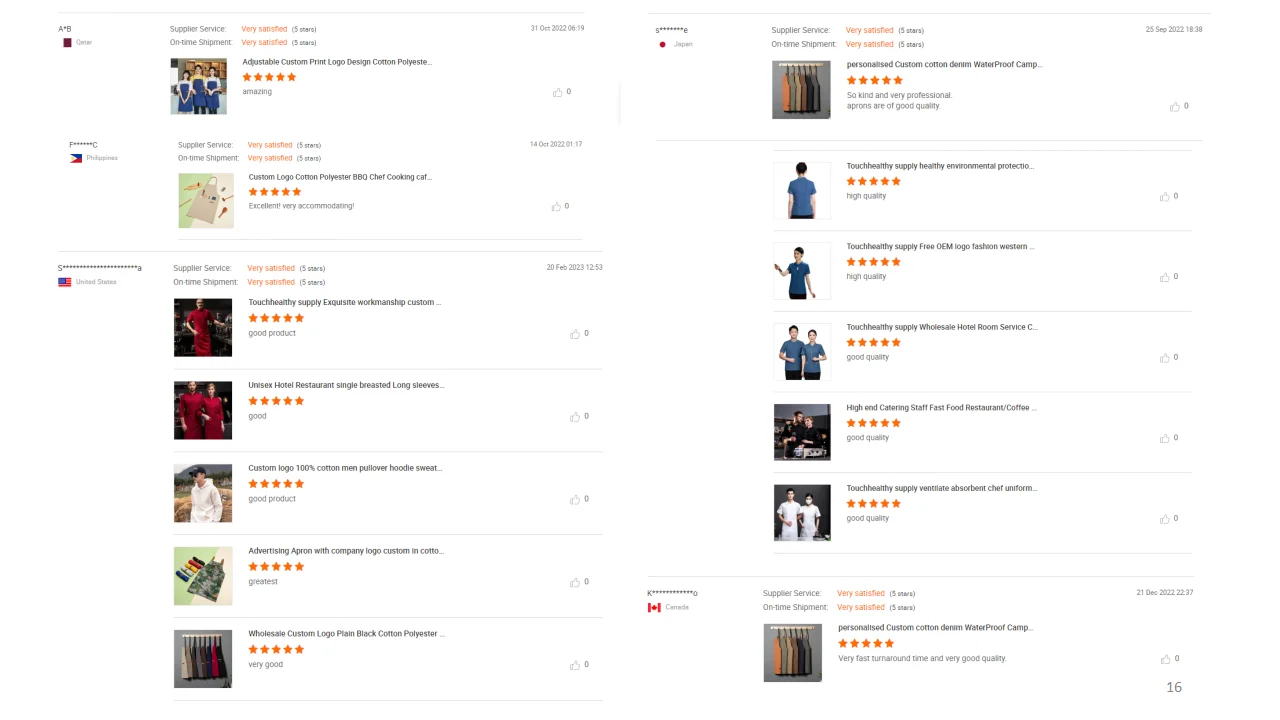Click the Canada flag icon

[654, 607]
